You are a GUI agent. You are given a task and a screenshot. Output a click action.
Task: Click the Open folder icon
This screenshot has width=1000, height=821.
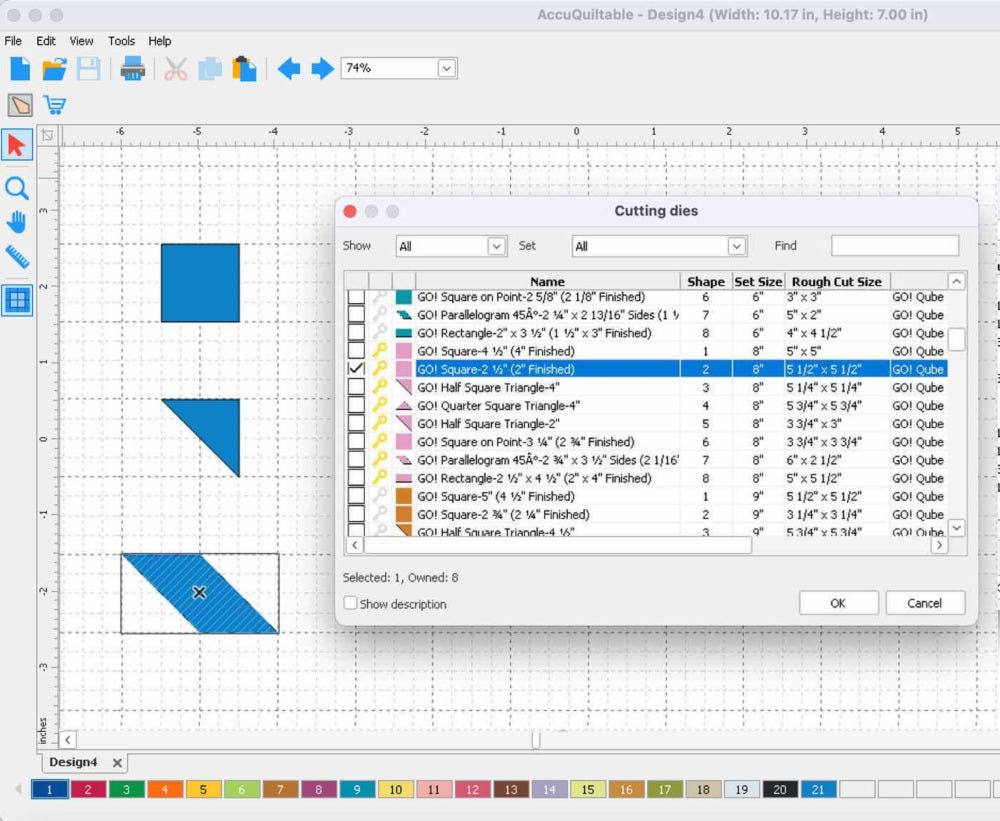(54, 69)
